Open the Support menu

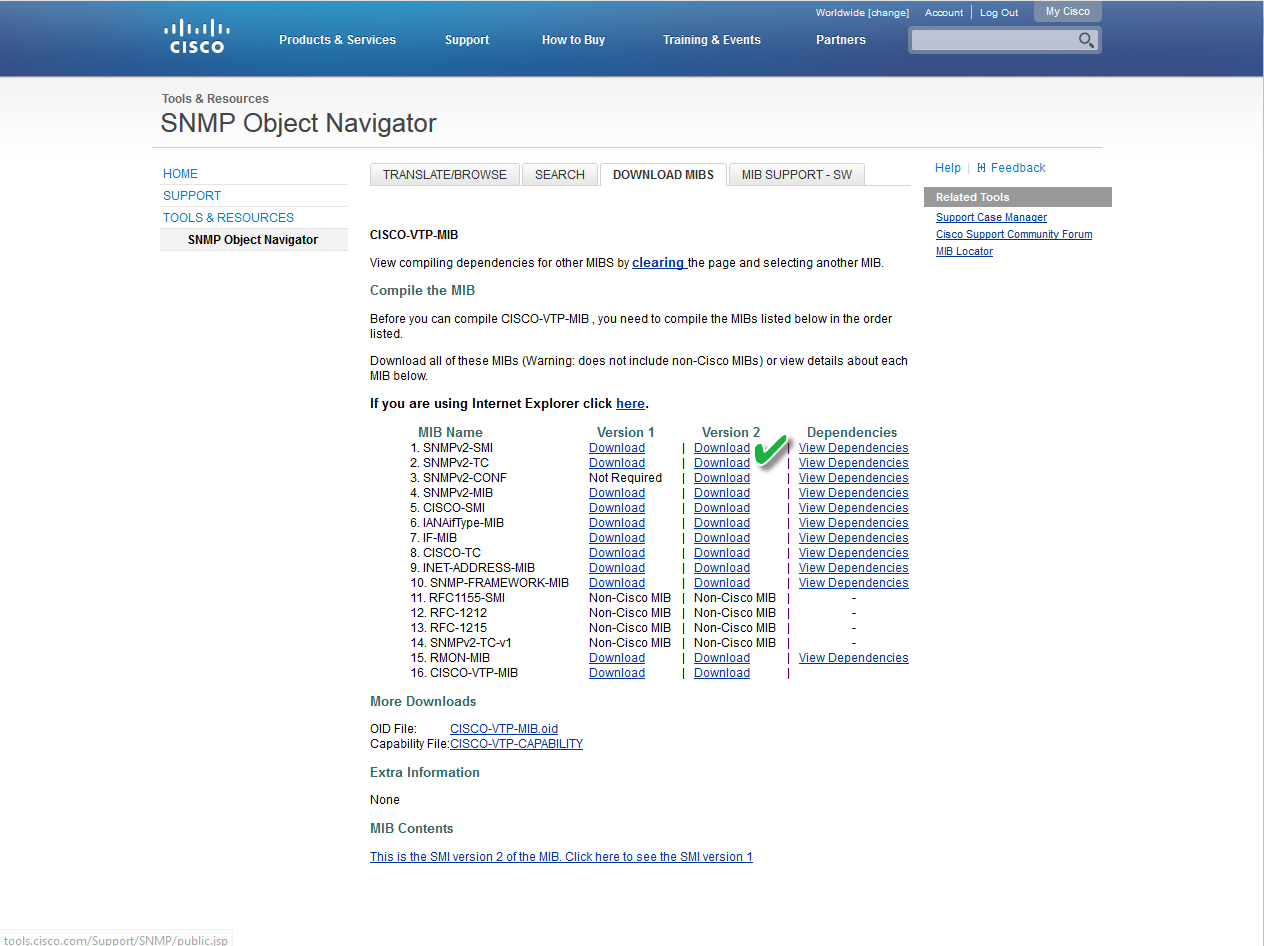[x=467, y=40]
